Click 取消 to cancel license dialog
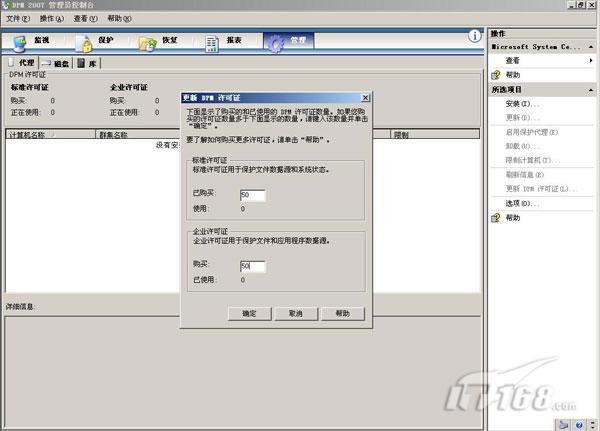Screen dimensions: 600x431 (296, 313)
